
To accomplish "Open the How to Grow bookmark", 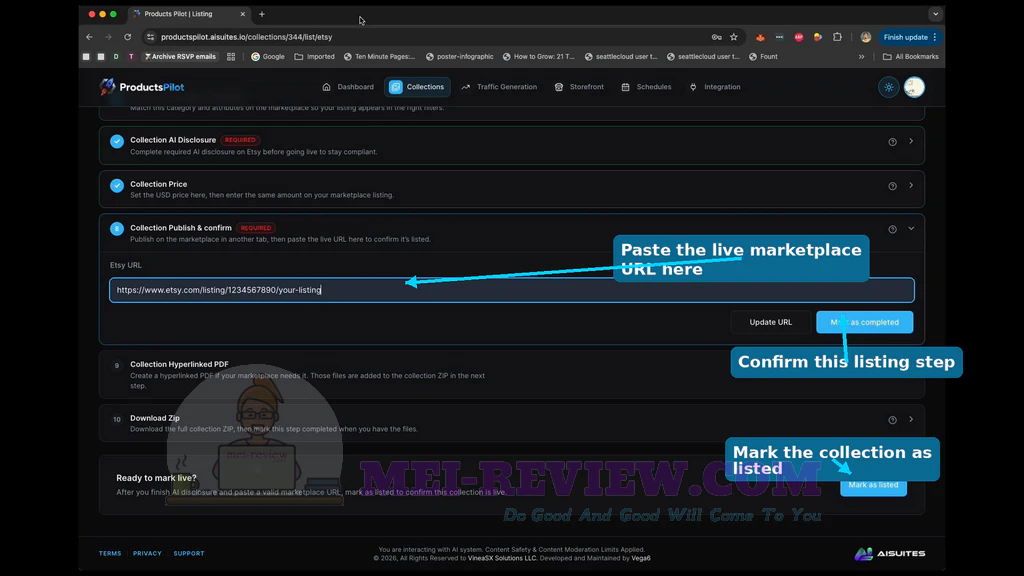I will pyautogui.click(x=538, y=57).
